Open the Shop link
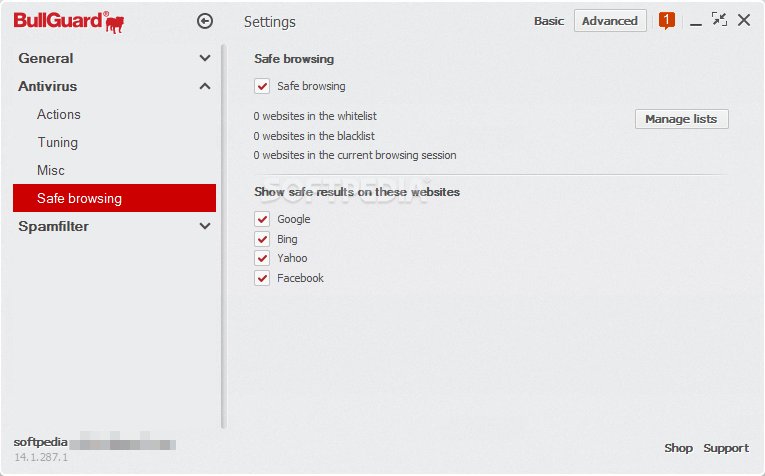This screenshot has height=476, width=765. (x=678, y=448)
